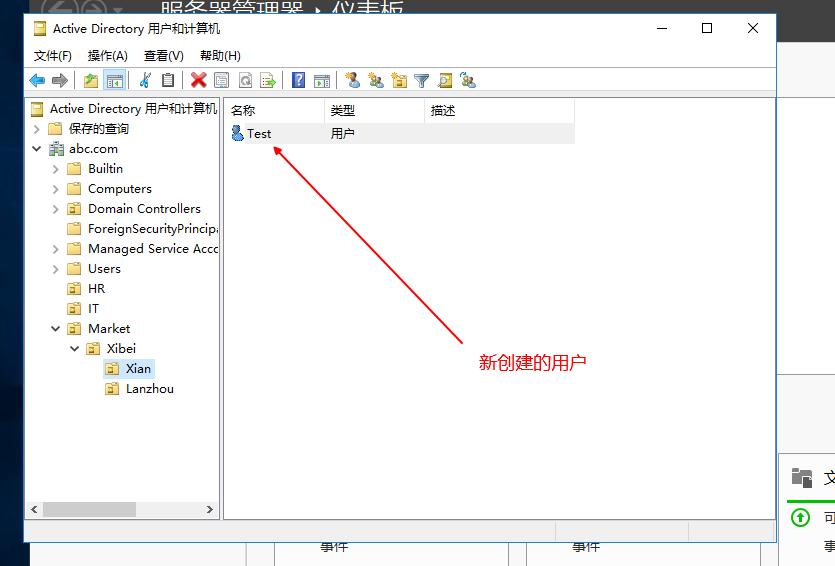Select the 保存的查询 tree item

click(99, 129)
